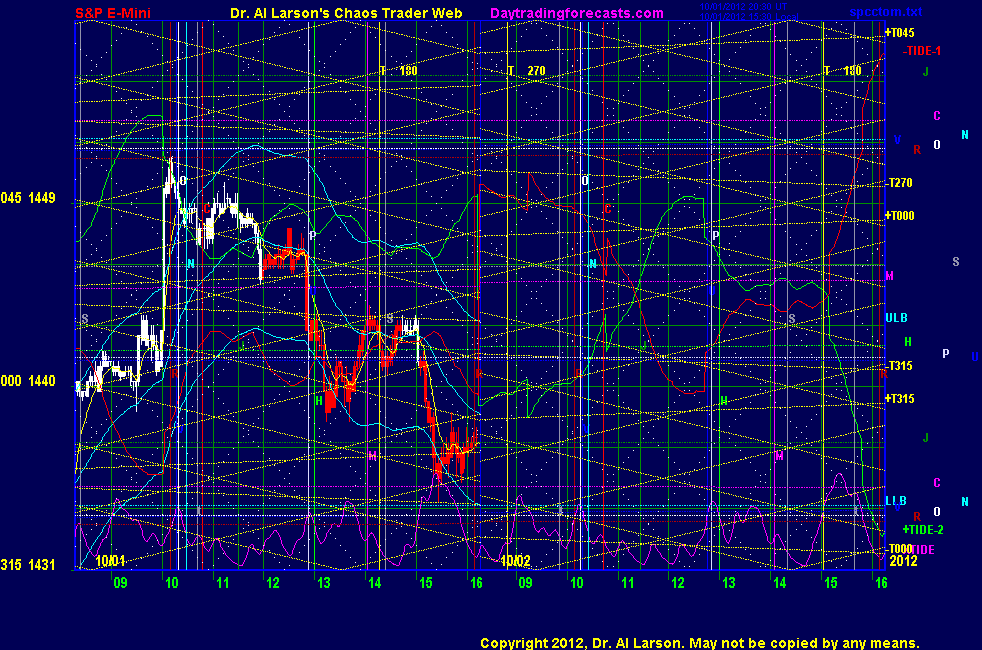Click the cyan 'LLB' label
This screenshot has height=650, width=982.
pos(896,501)
